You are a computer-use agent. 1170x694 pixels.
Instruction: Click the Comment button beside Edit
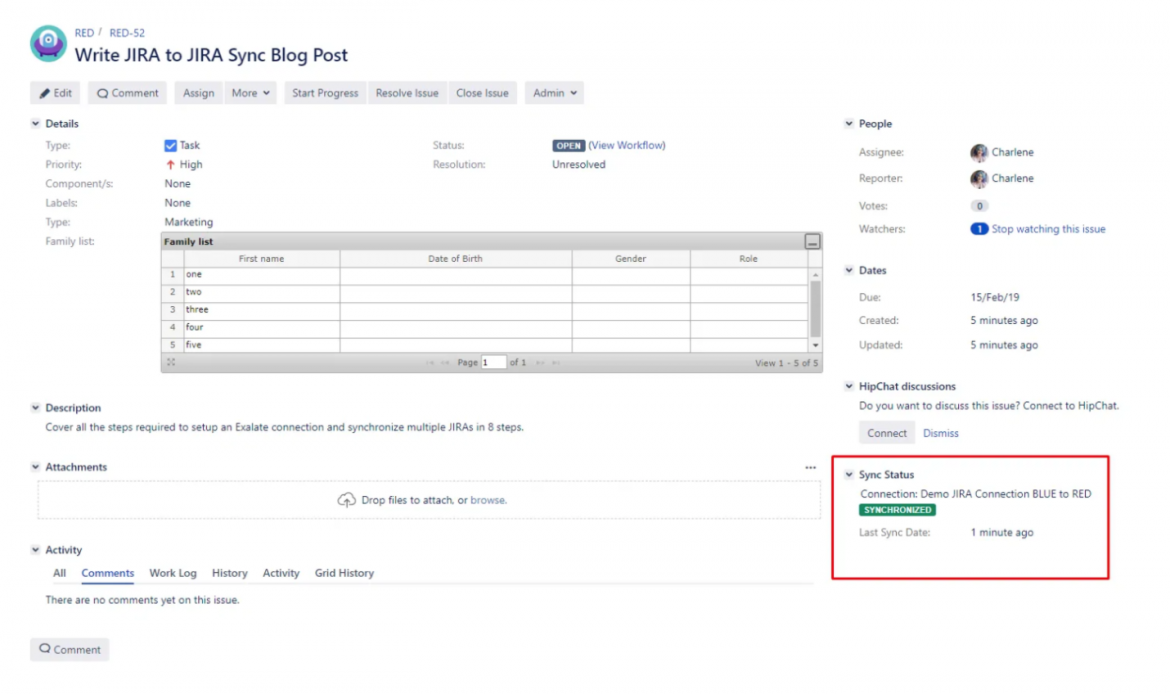point(128,93)
